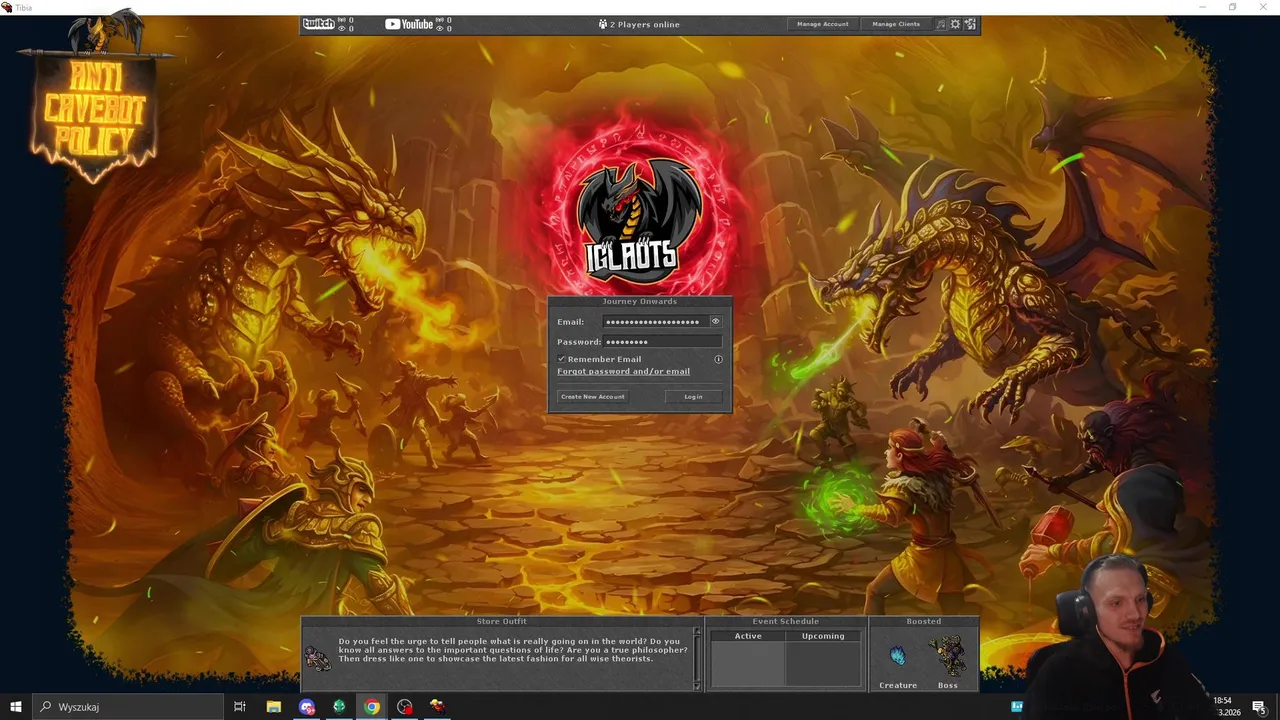Screen dimensions: 1280x720
Task: Click the Create New Account button
Action: tap(593, 397)
